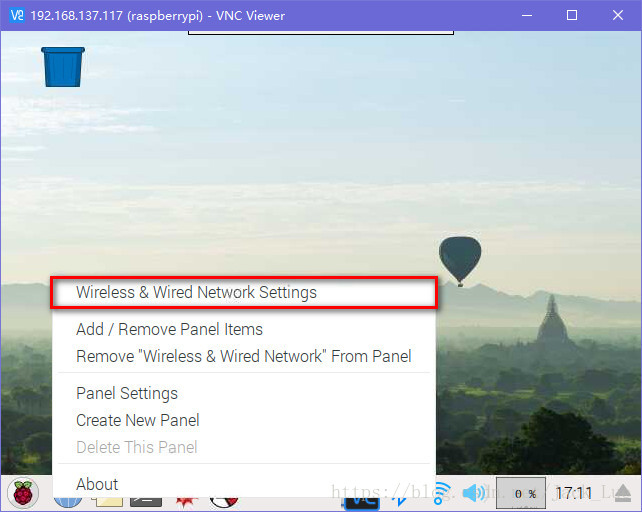
Task: Click the VNC Viewer title bar logo
Action: [17, 16]
